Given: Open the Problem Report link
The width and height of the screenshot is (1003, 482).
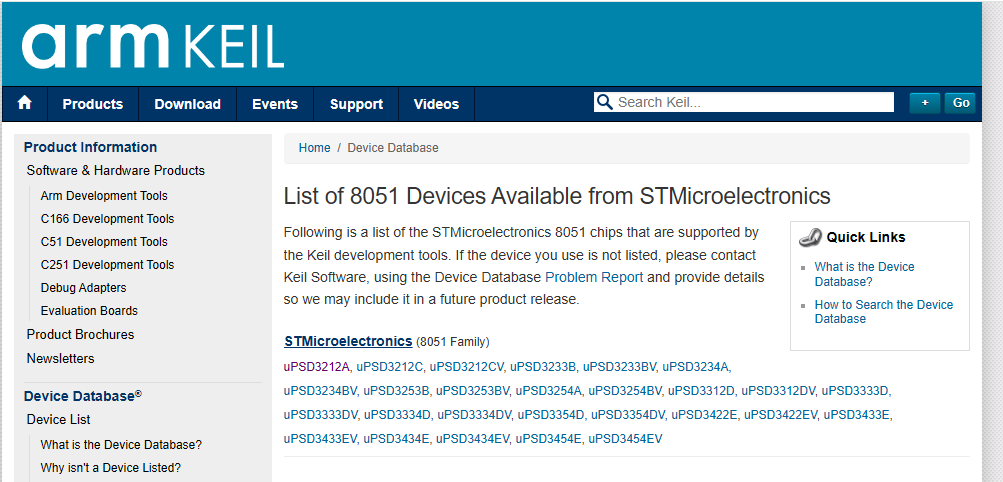Looking at the screenshot, I should pyautogui.click(x=594, y=277).
